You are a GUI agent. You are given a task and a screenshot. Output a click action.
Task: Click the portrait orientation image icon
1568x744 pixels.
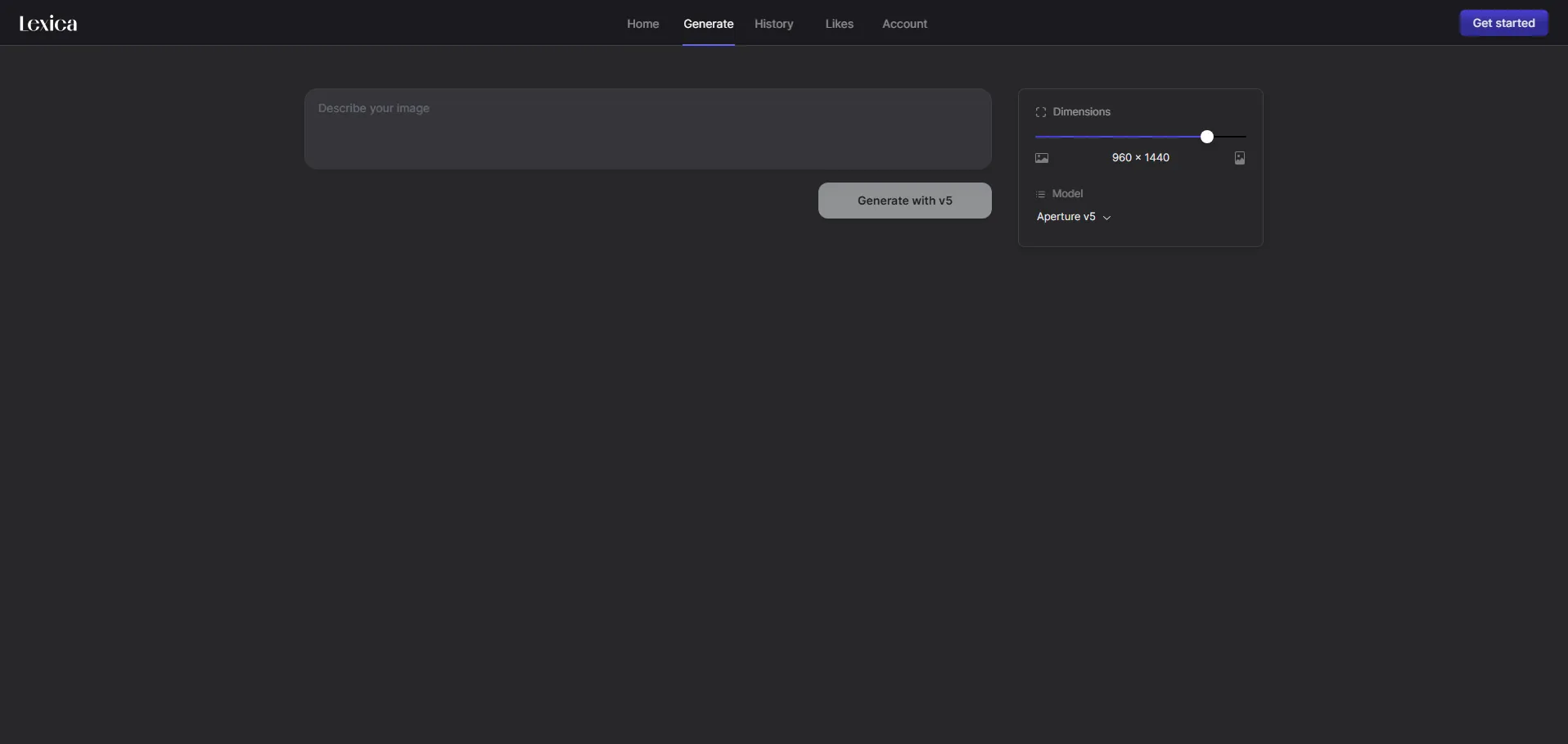tap(1239, 158)
